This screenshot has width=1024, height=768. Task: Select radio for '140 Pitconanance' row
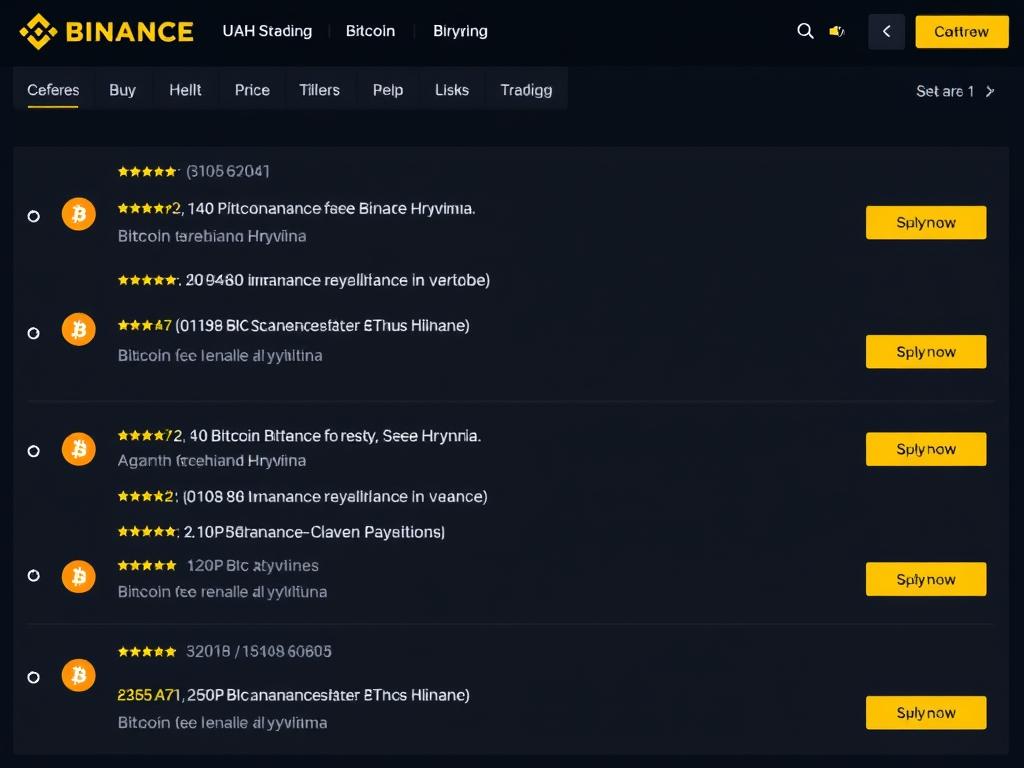pyautogui.click(x=33, y=216)
